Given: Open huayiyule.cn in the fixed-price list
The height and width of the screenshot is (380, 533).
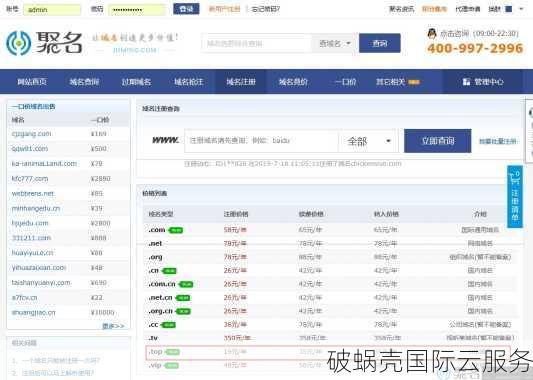Looking at the screenshot, I should coord(32,253).
